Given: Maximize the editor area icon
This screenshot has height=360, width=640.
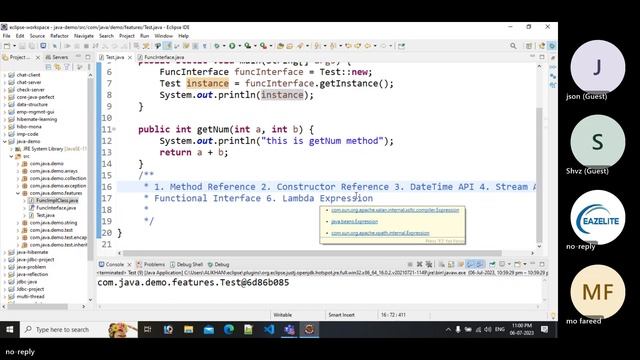Looking at the screenshot, I should tap(542, 57).
